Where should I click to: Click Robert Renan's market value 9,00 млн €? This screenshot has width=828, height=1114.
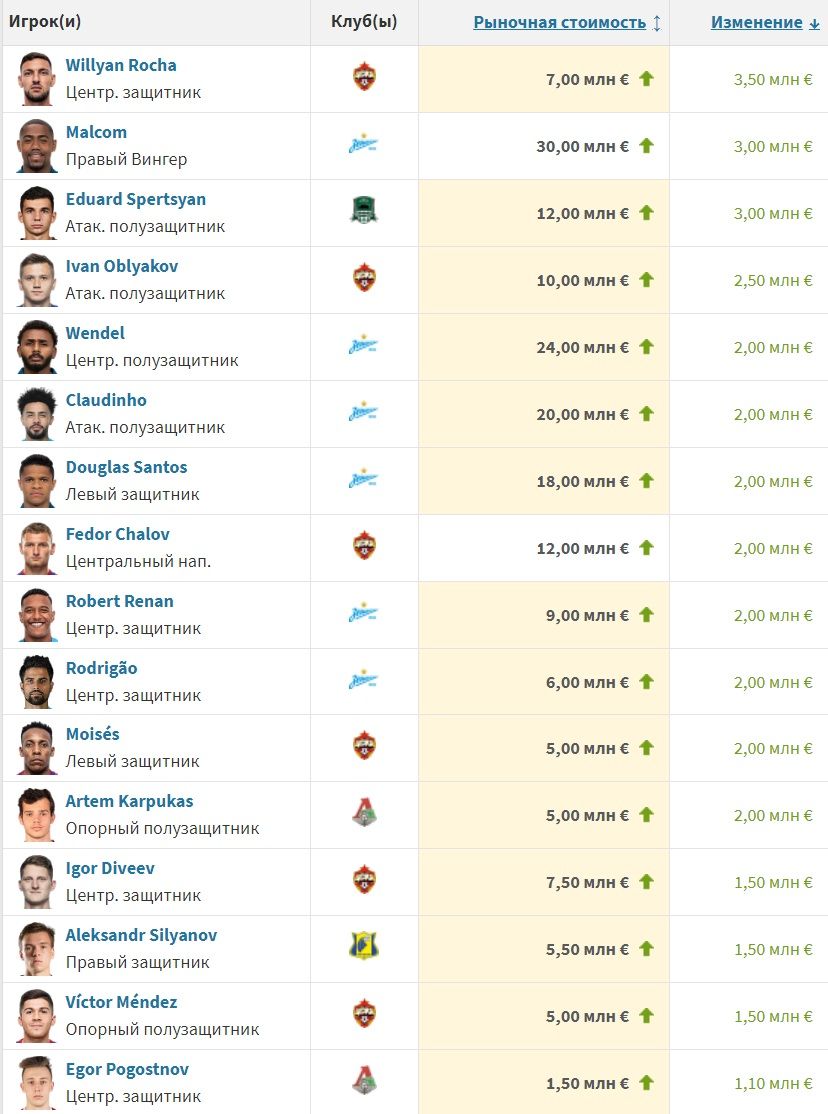587,615
